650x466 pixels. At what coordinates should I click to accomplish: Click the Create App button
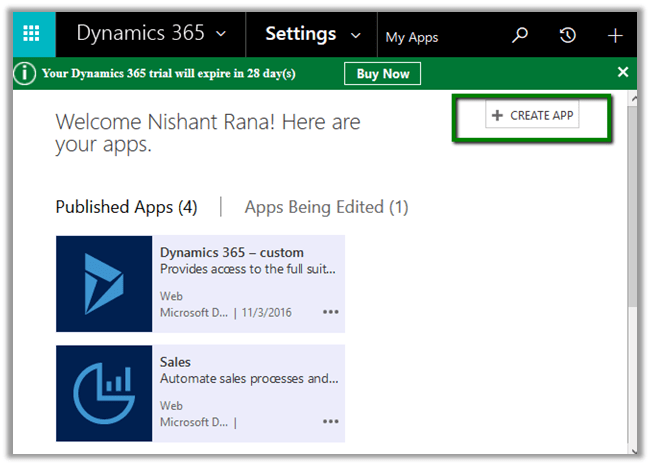(533, 116)
